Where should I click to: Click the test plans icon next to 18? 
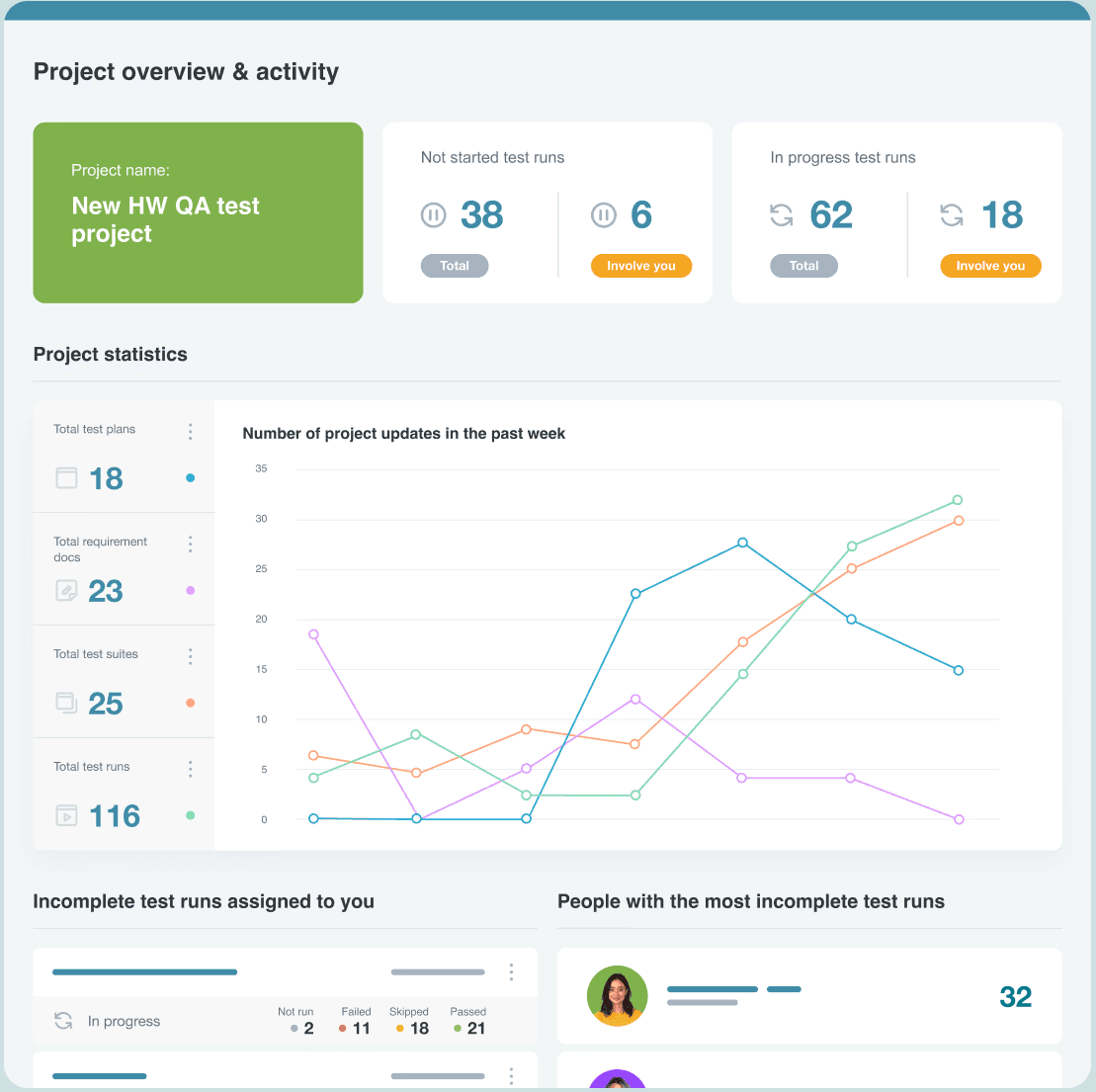click(x=66, y=478)
